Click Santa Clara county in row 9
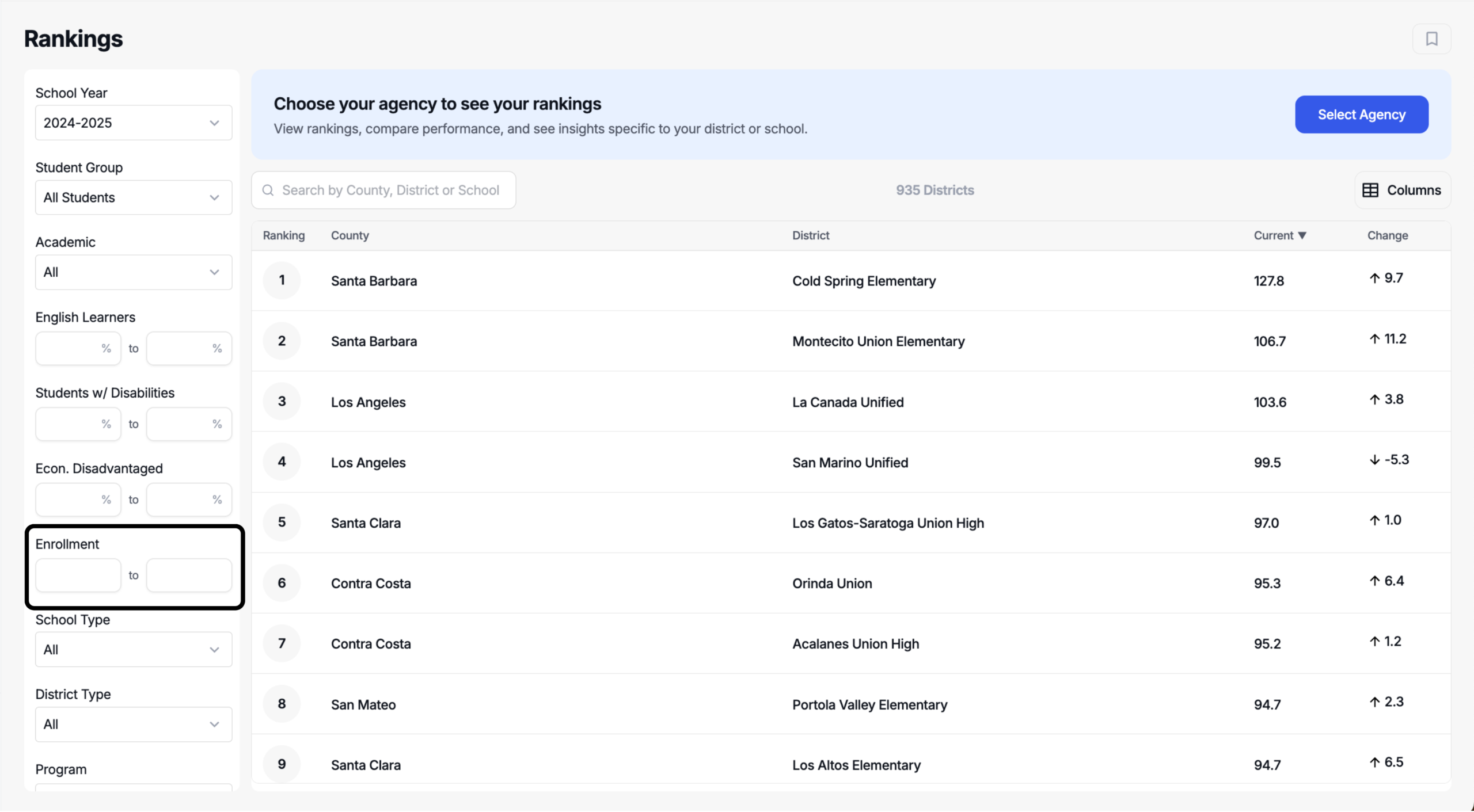The image size is (1474, 812). [x=366, y=765]
